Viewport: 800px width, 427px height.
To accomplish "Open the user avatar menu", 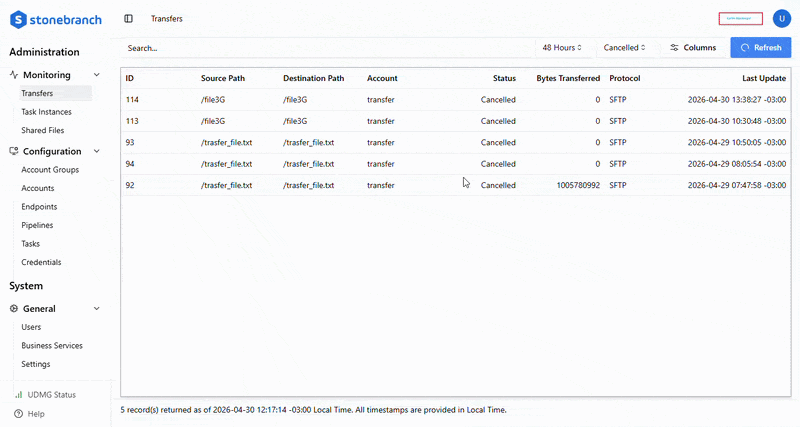I will click(x=781, y=18).
